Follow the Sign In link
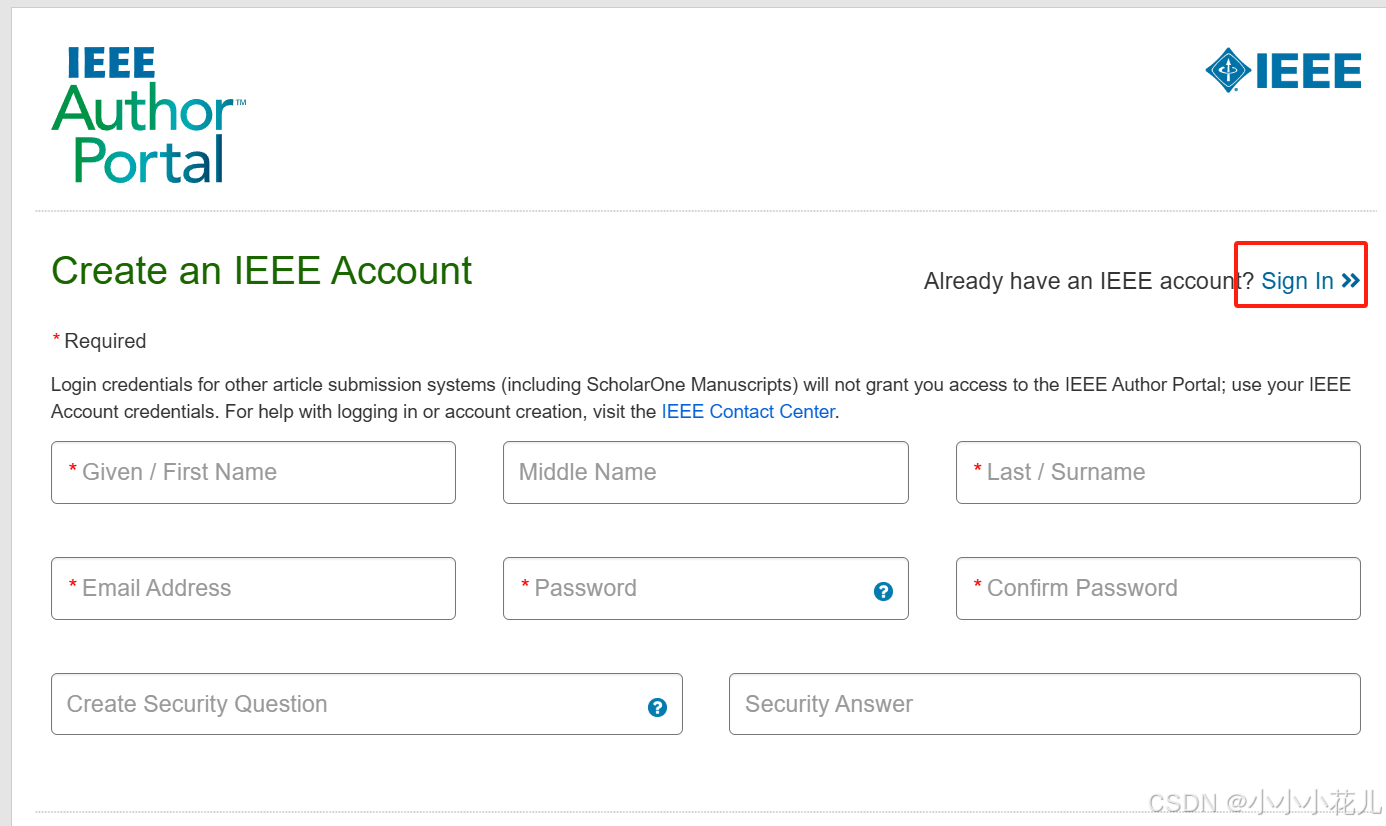The height and width of the screenshot is (826, 1386). pos(1297,281)
